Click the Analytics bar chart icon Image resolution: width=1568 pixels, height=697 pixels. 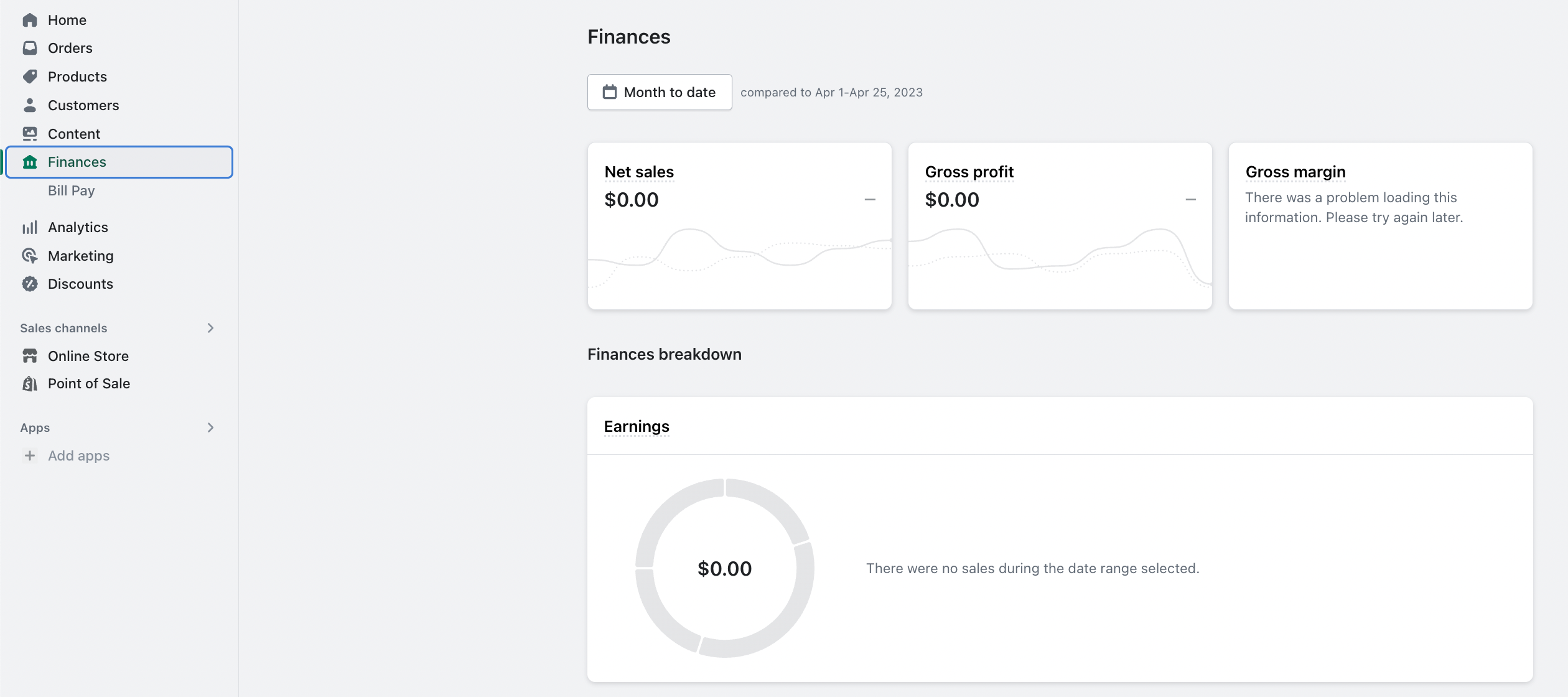(x=29, y=227)
